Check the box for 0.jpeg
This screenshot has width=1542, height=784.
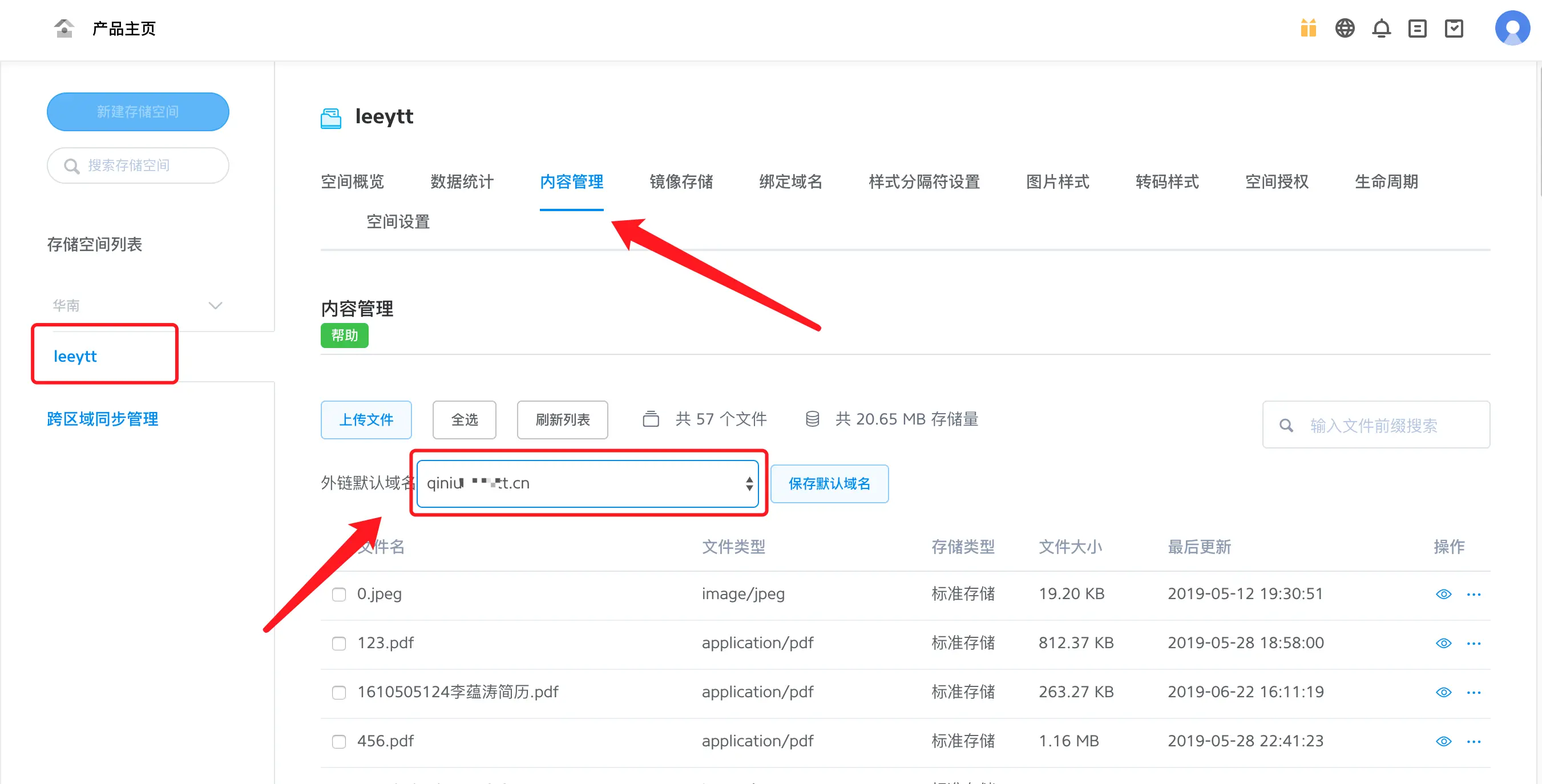pyautogui.click(x=339, y=595)
